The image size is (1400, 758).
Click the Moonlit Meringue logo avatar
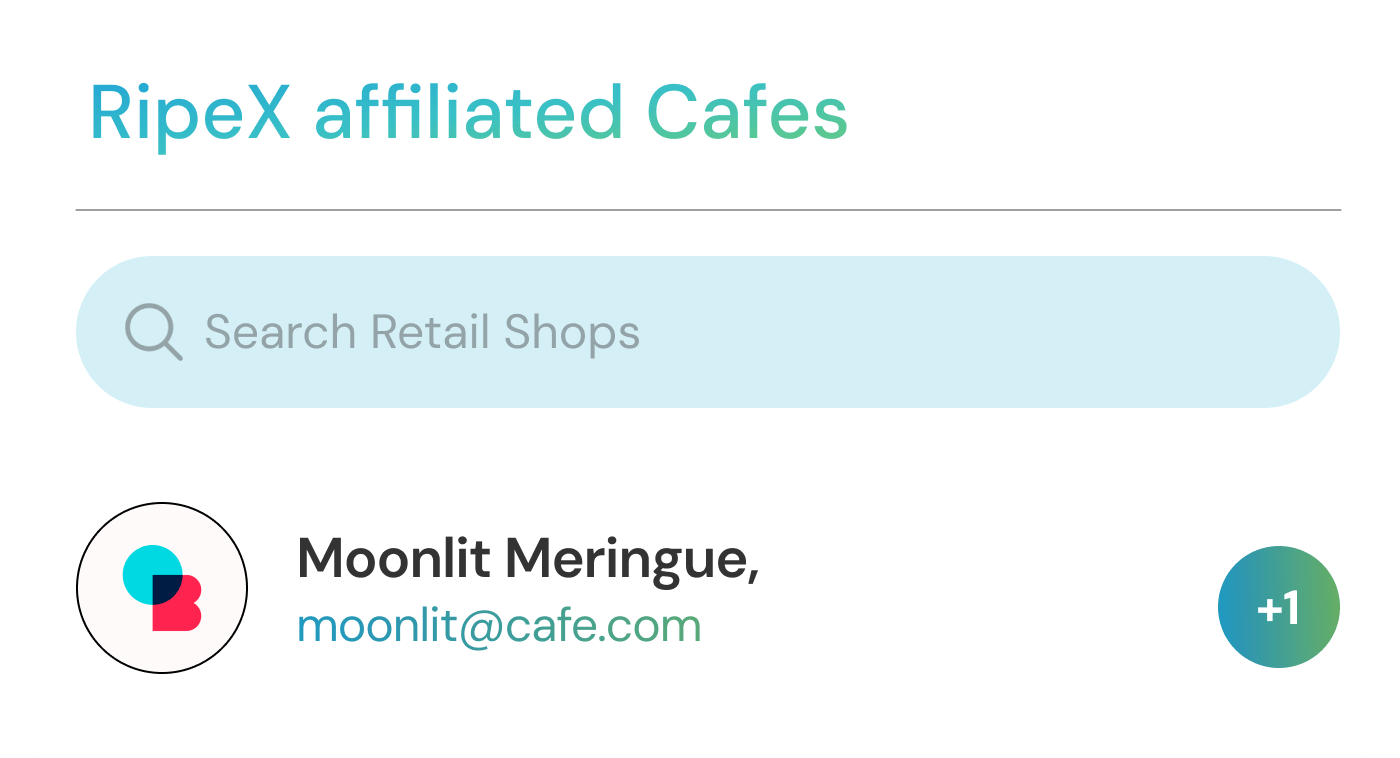point(162,588)
